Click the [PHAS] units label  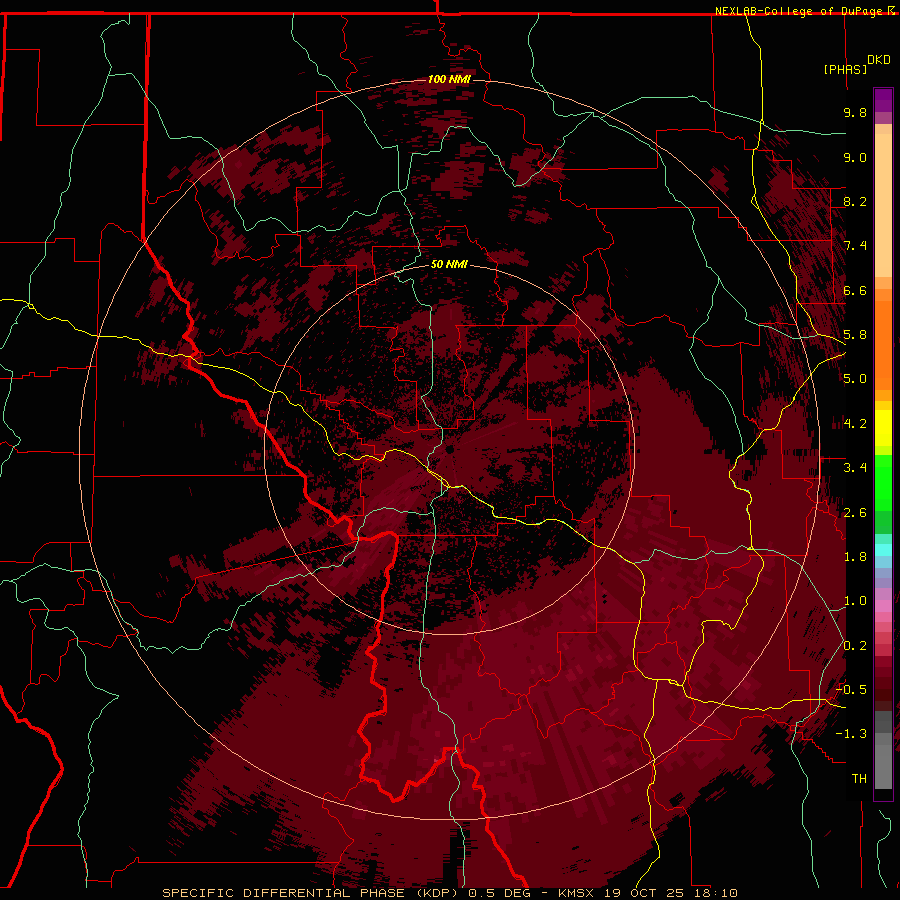[845, 69]
